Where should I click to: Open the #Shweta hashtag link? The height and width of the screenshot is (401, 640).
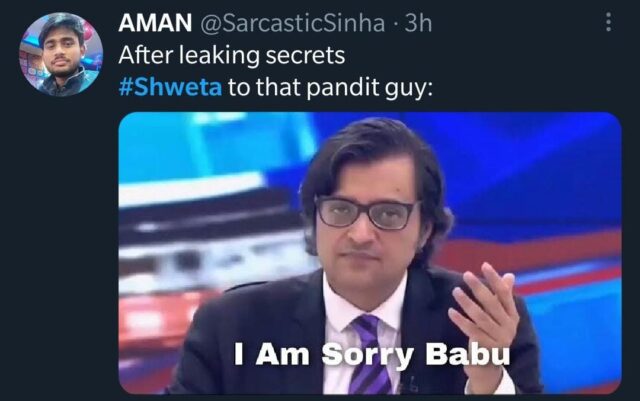tap(170, 87)
